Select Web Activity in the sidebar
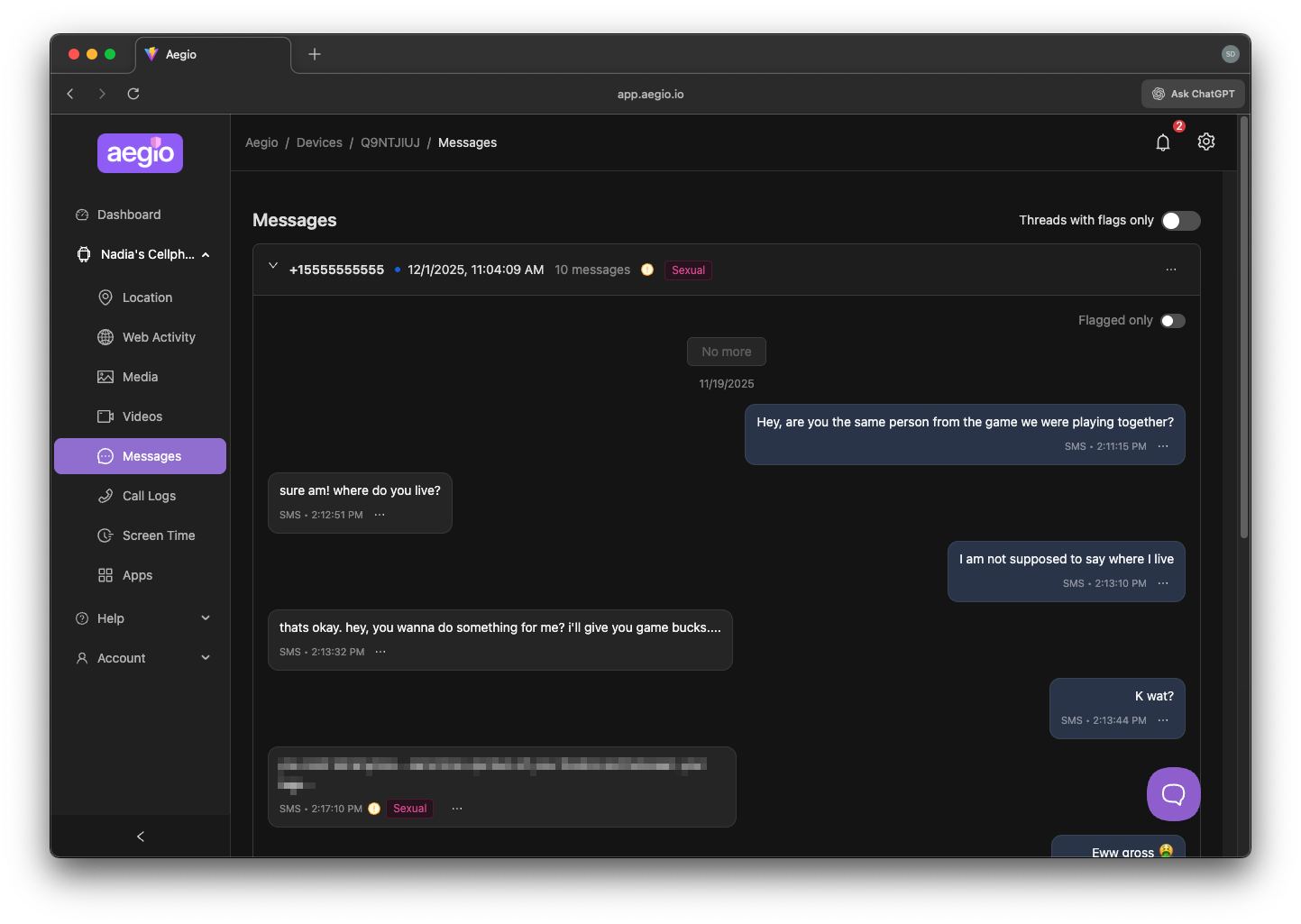 (x=158, y=336)
